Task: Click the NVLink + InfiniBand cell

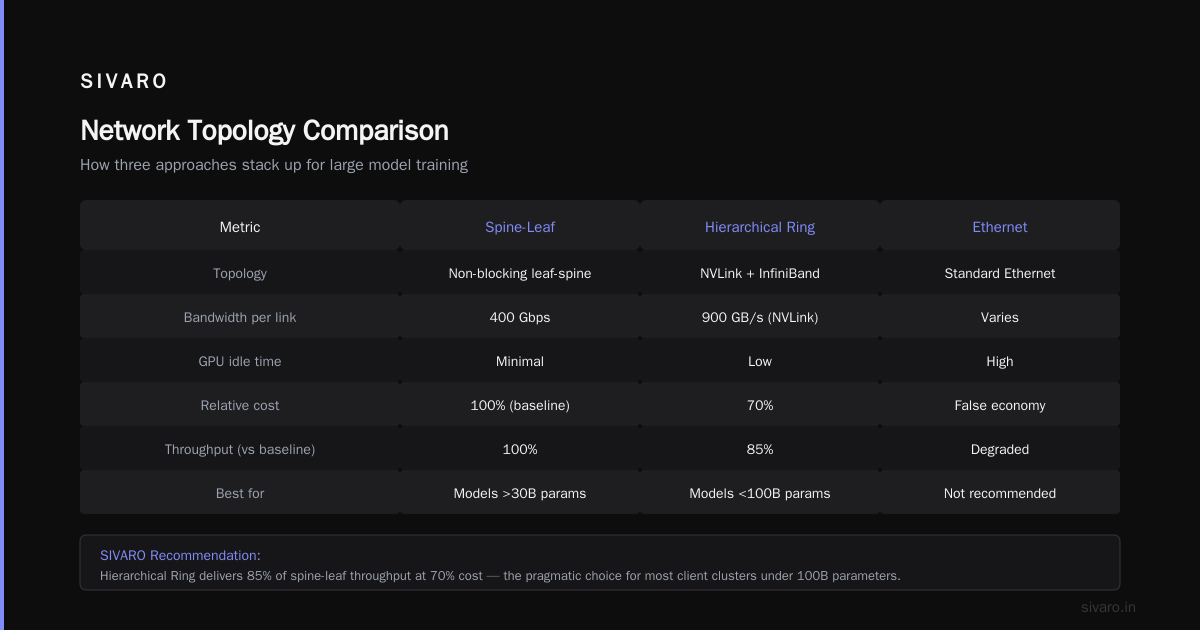Action: [x=760, y=273]
